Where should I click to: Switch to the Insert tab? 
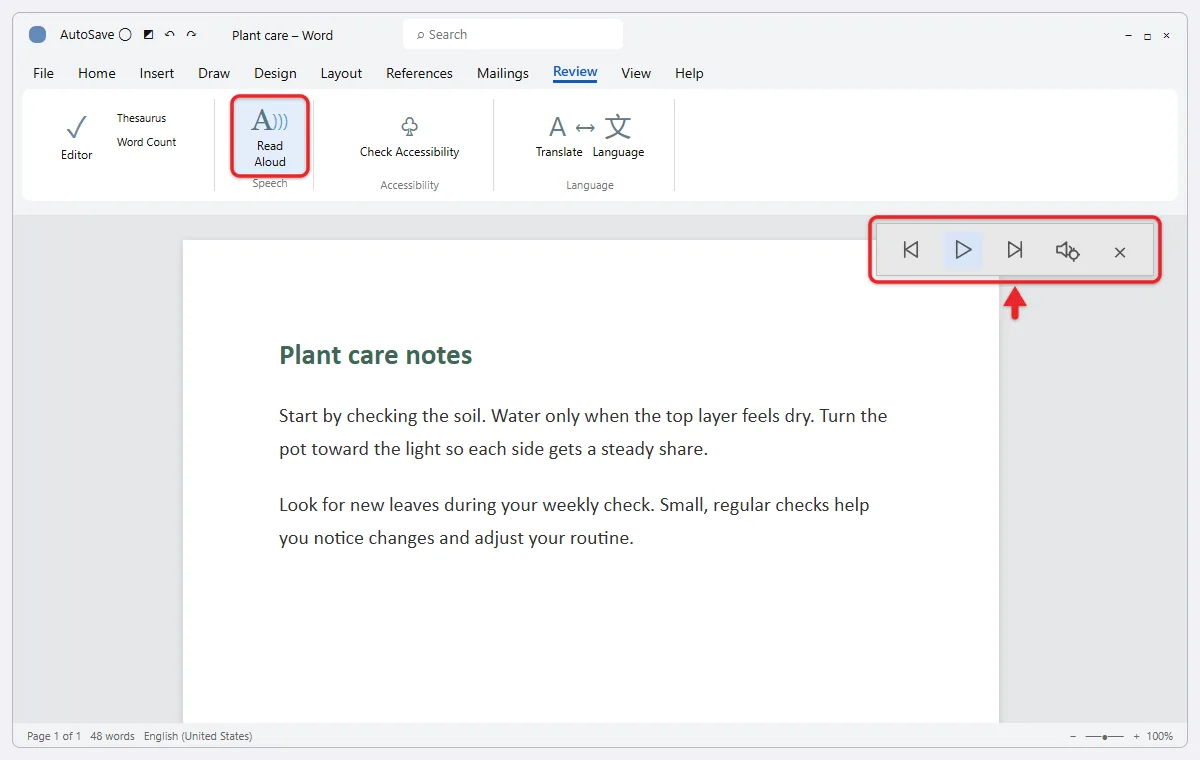click(x=157, y=73)
